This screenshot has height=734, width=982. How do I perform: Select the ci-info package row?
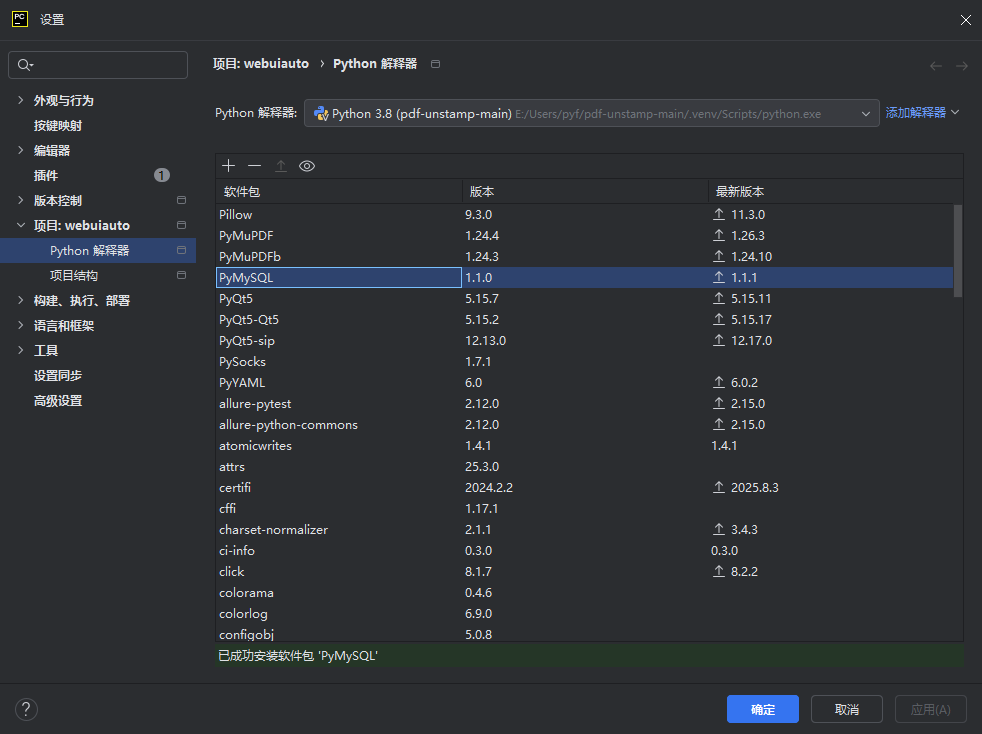pyautogui.click(x=584, y=550)
